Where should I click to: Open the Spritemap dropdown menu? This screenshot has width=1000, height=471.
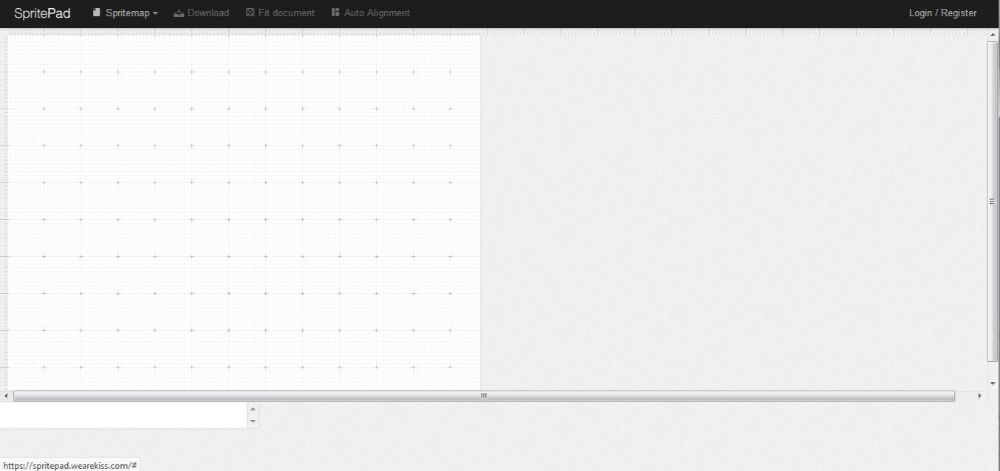tap(125, 13)
